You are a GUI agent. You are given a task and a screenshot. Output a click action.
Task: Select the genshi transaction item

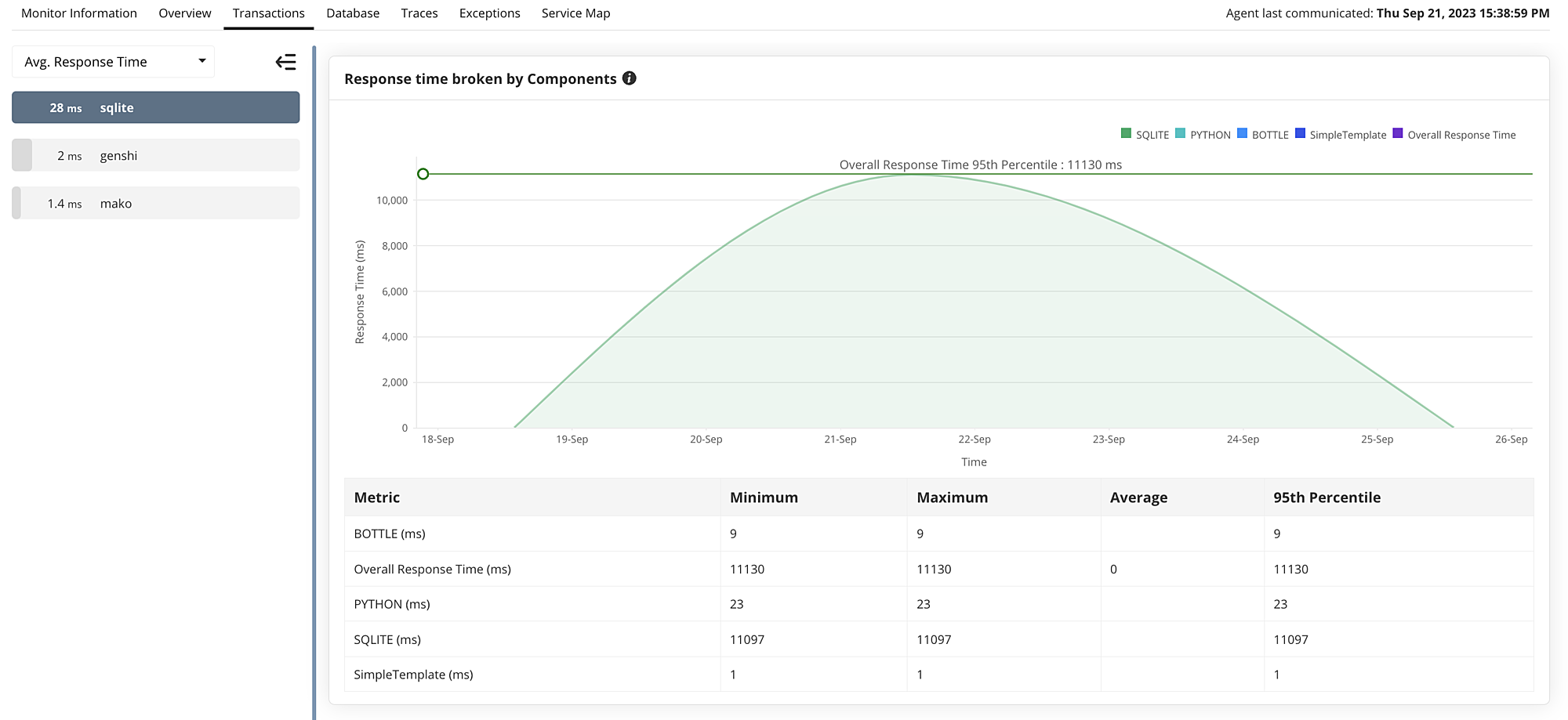click(155, 156)
